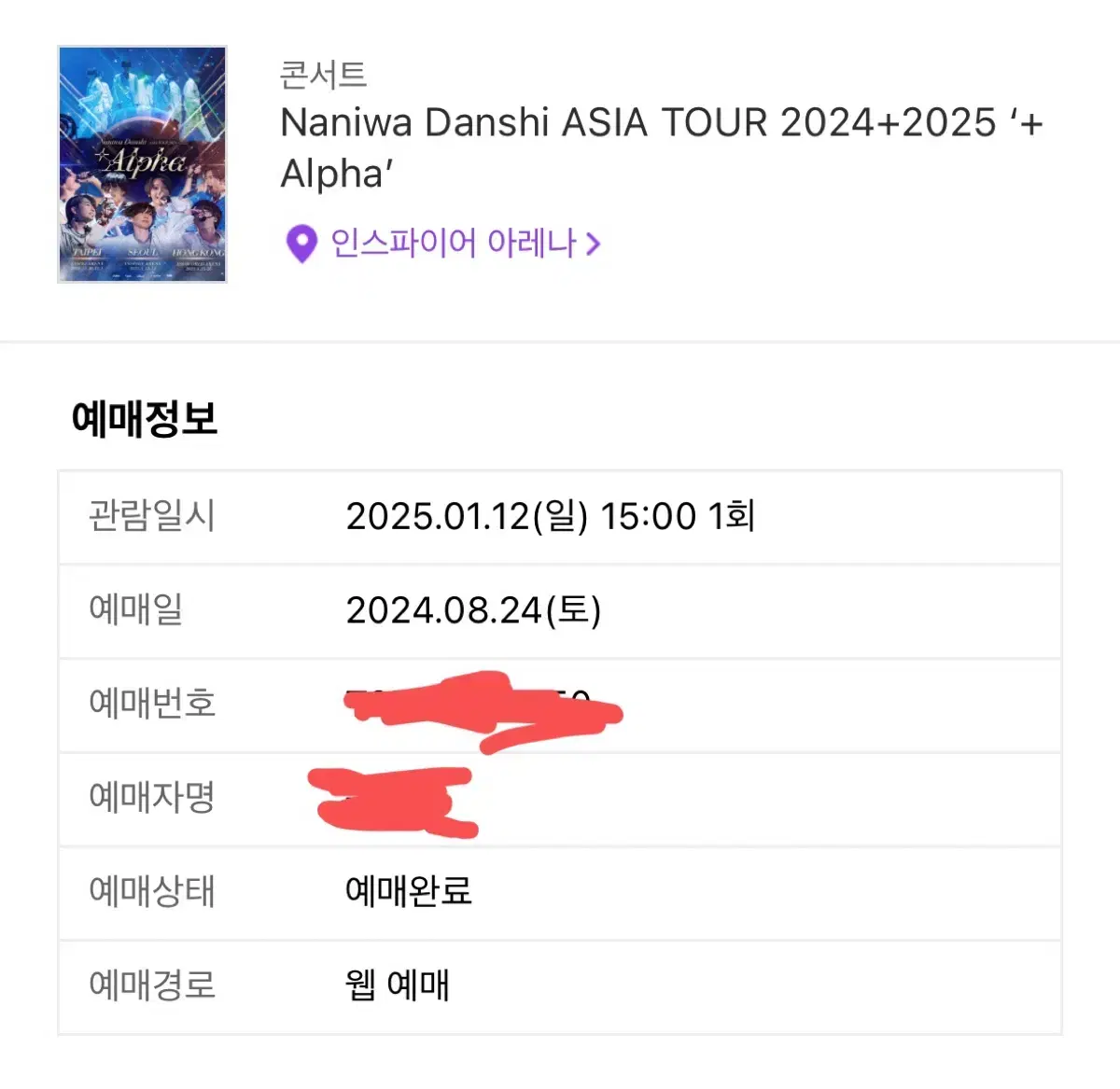Select the 예매경로 row label
The width and height of the screenshot is (1120, 1089).
pyautogui.click(x=152, y=984)
